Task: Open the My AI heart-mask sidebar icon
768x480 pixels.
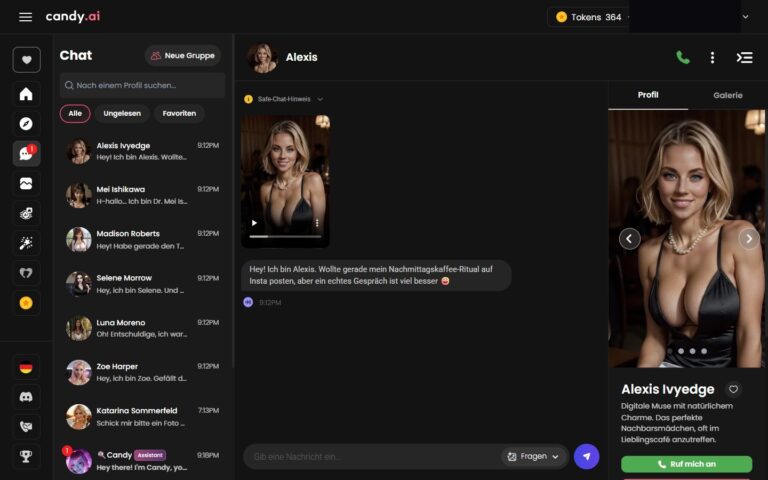Action: click(x=26, y=273)
